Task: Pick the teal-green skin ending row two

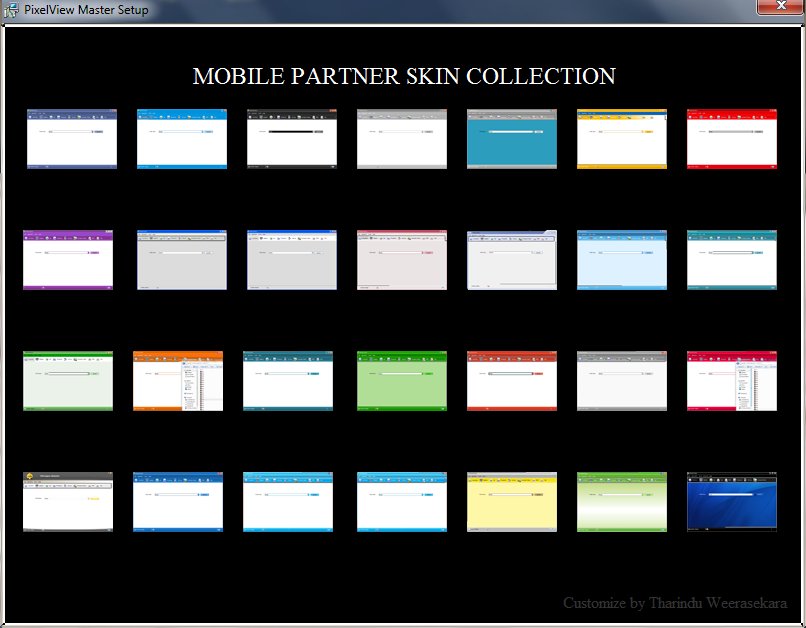Action: 731,259
